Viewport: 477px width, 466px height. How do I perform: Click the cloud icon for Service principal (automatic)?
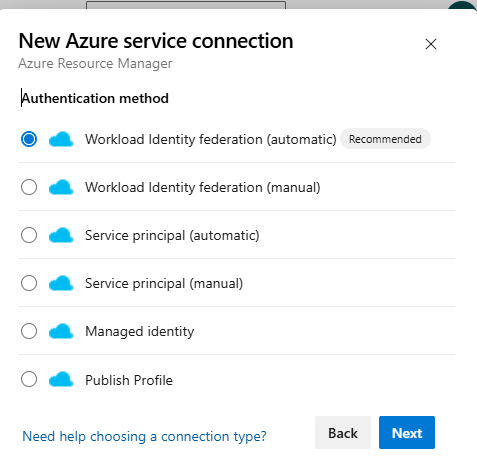pos(61,235)
